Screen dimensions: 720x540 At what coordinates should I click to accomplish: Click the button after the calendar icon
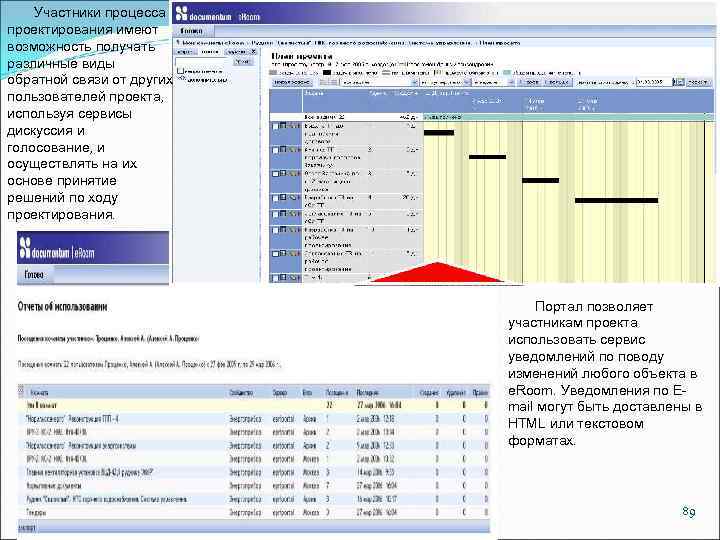click(x=698, y=82)
